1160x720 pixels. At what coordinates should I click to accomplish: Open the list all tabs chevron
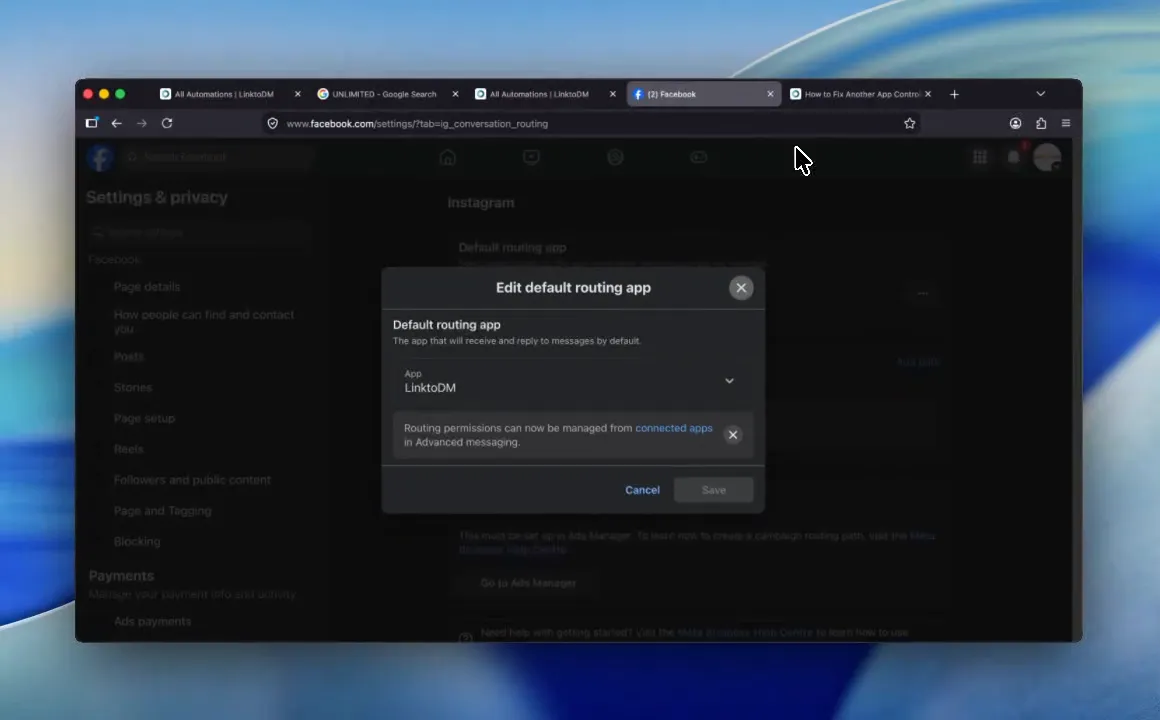coord(1040,94)
